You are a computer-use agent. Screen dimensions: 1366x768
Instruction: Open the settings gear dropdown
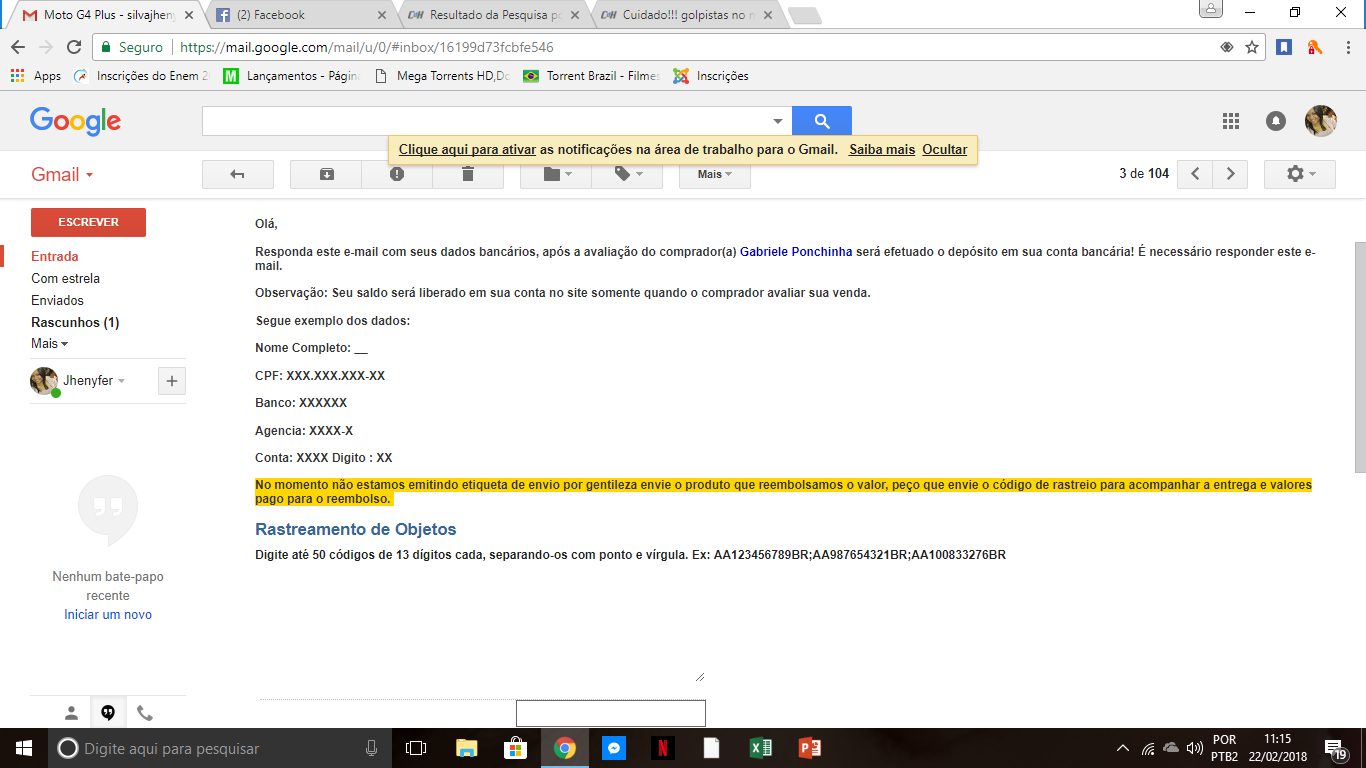[1300, 174]
